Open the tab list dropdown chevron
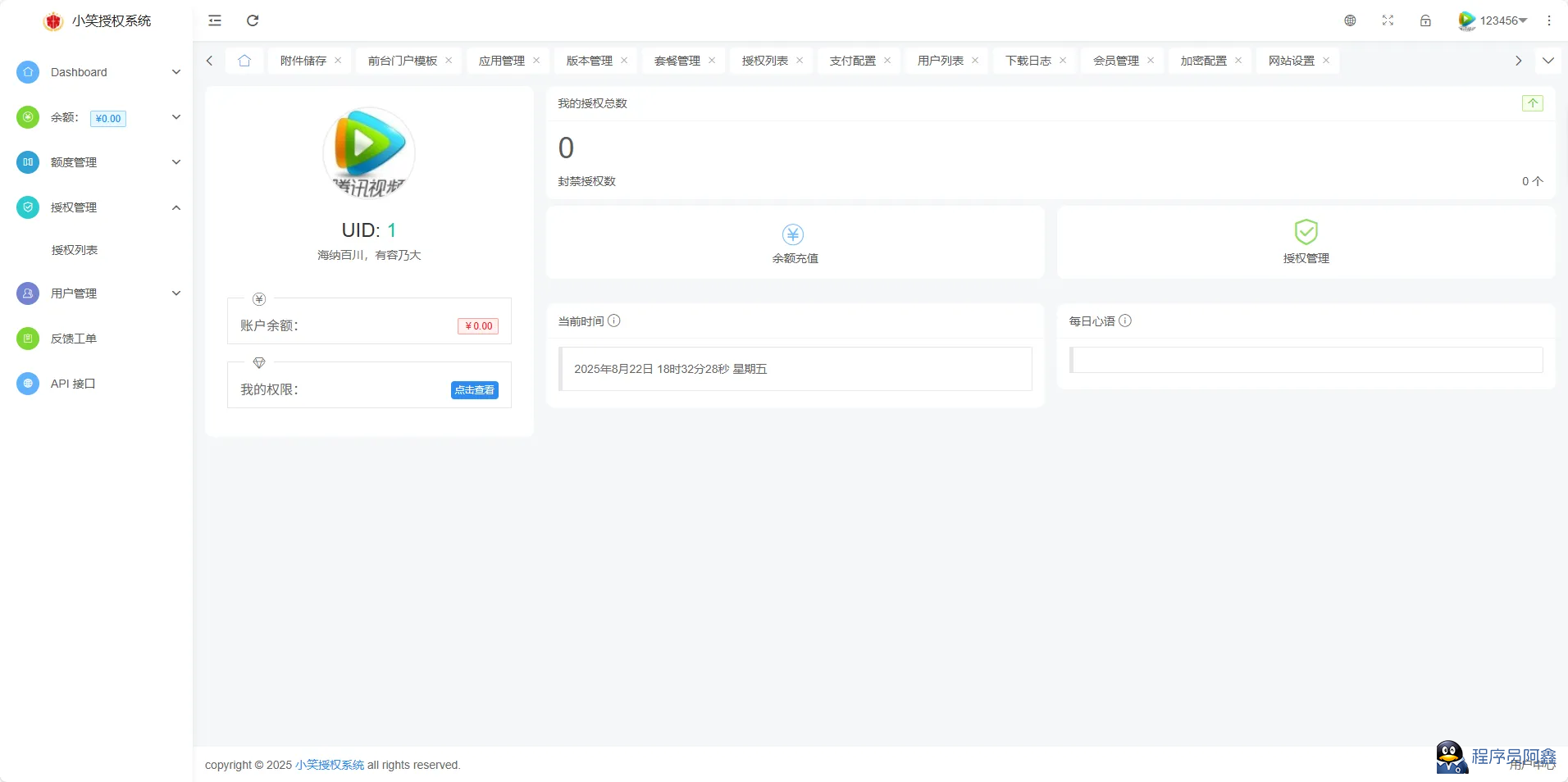1568x782 pixels. point(1548,61)
